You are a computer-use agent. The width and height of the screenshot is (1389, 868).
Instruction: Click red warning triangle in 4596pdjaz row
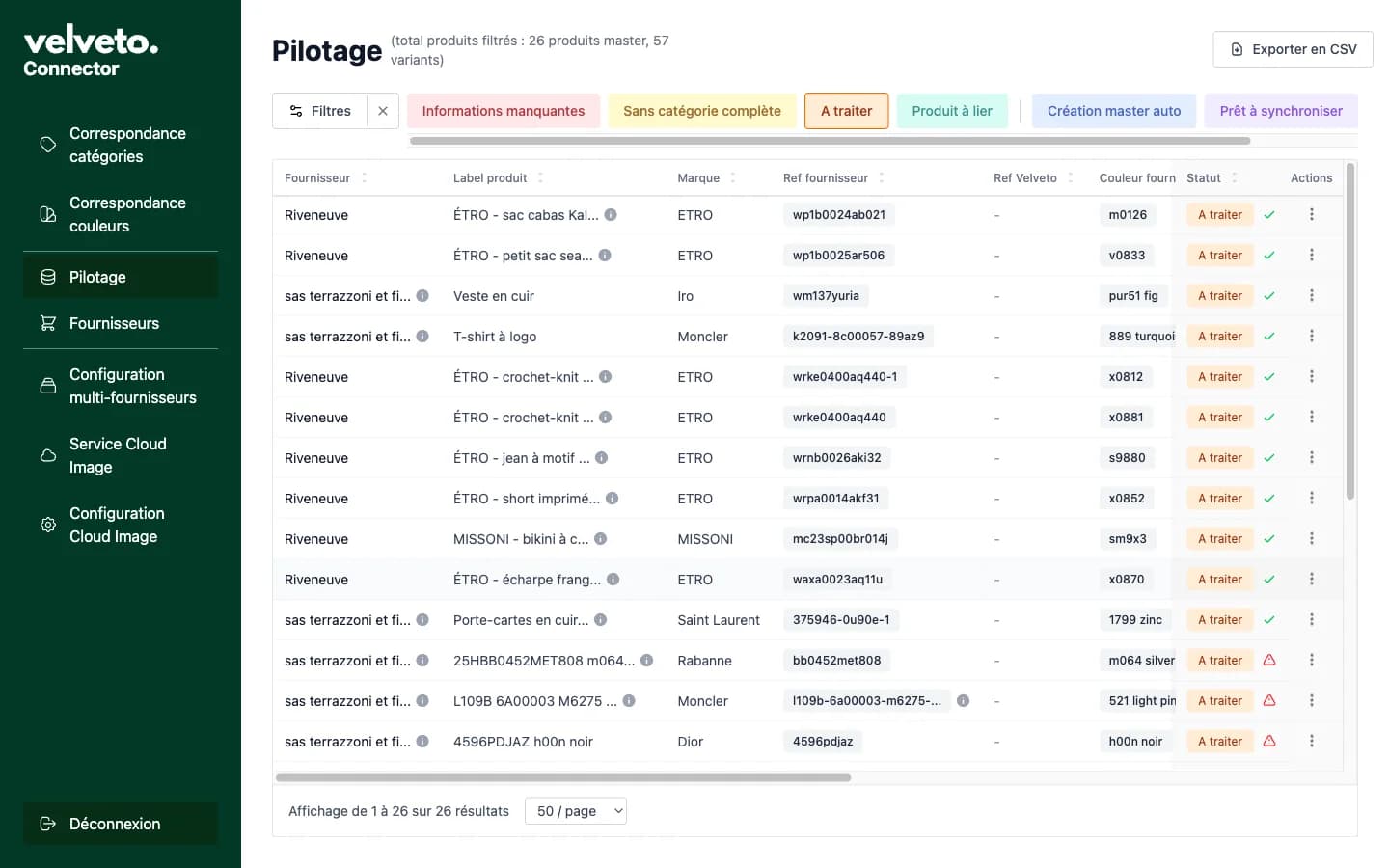tap(1269, 741)
